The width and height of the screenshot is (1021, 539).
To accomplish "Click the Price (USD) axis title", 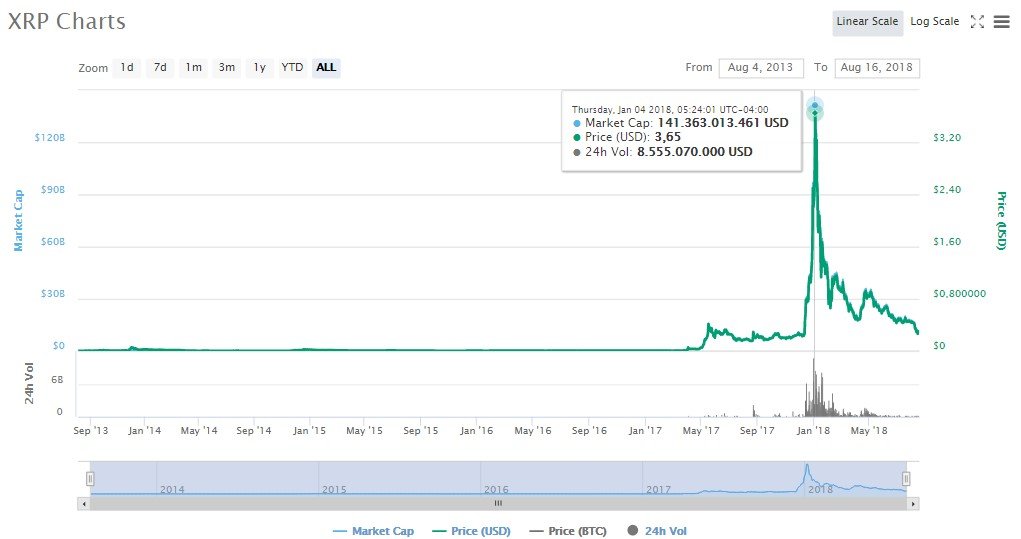I will click(x=1001, y=221).
